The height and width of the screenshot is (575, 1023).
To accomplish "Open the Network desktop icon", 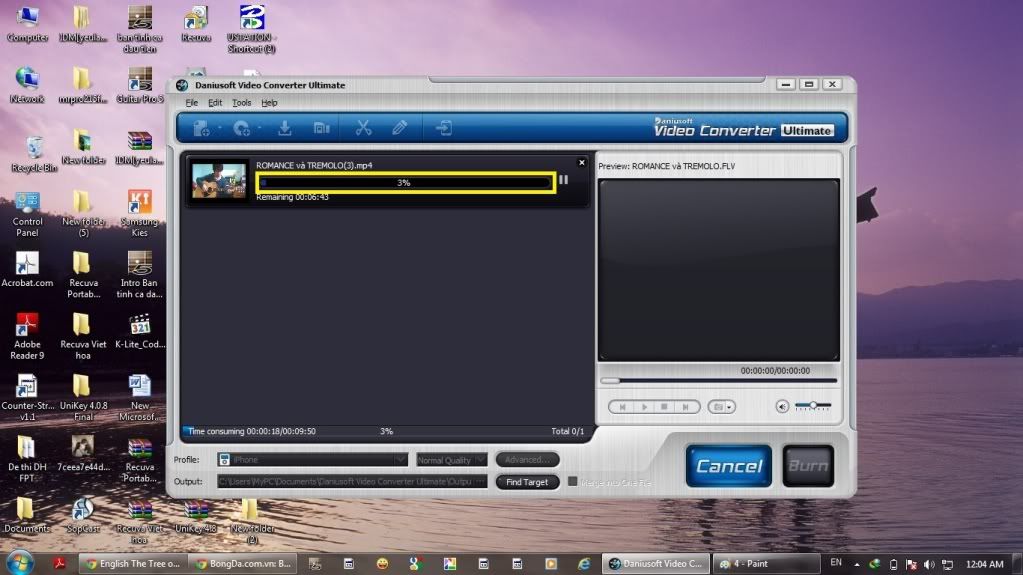I will pos(27,85).
